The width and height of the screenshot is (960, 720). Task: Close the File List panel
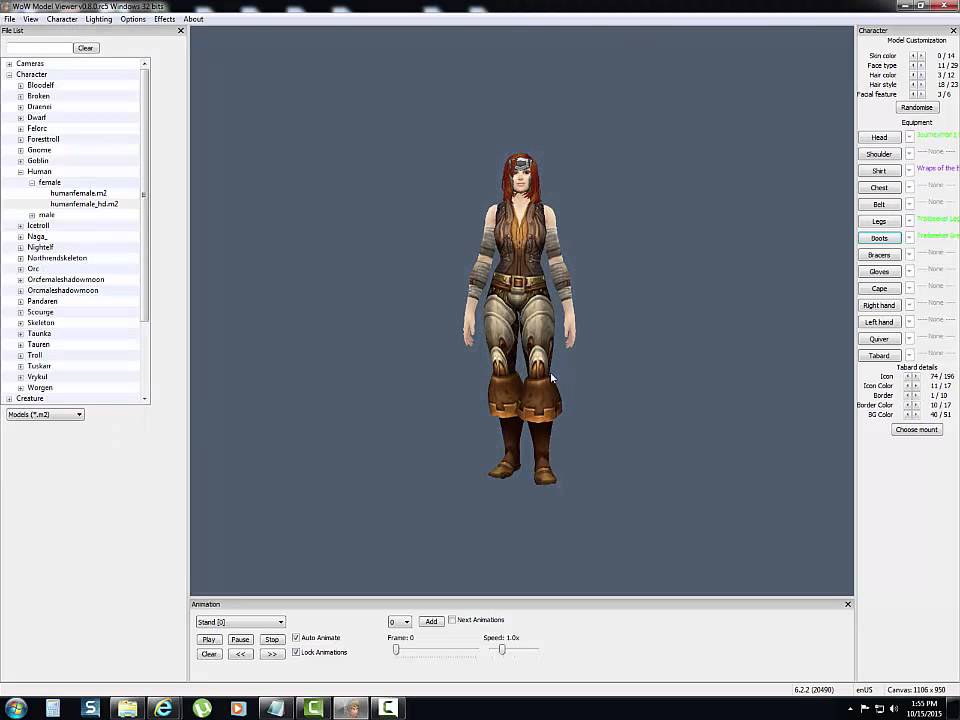point(181,31)
